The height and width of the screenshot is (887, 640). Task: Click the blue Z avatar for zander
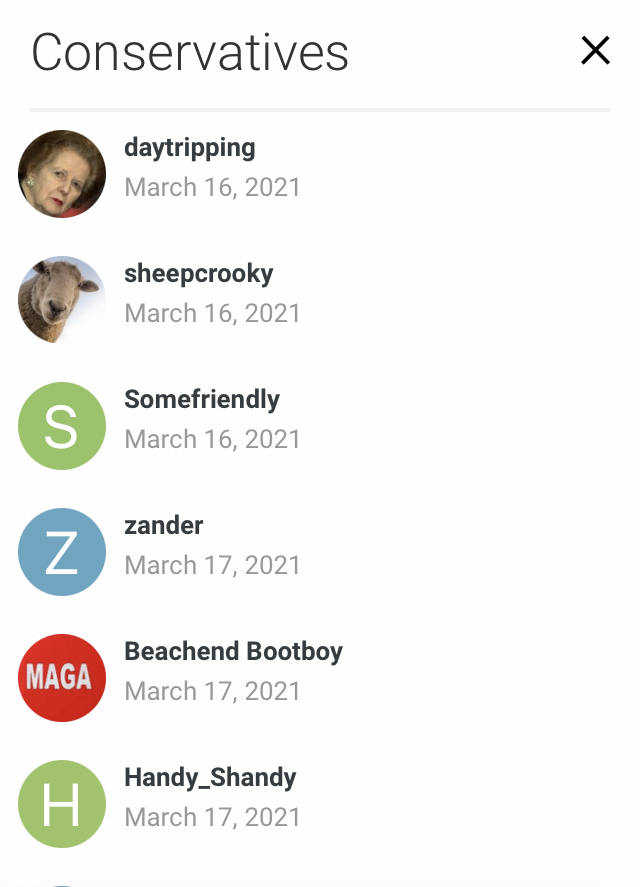click(x=62, y=552)
